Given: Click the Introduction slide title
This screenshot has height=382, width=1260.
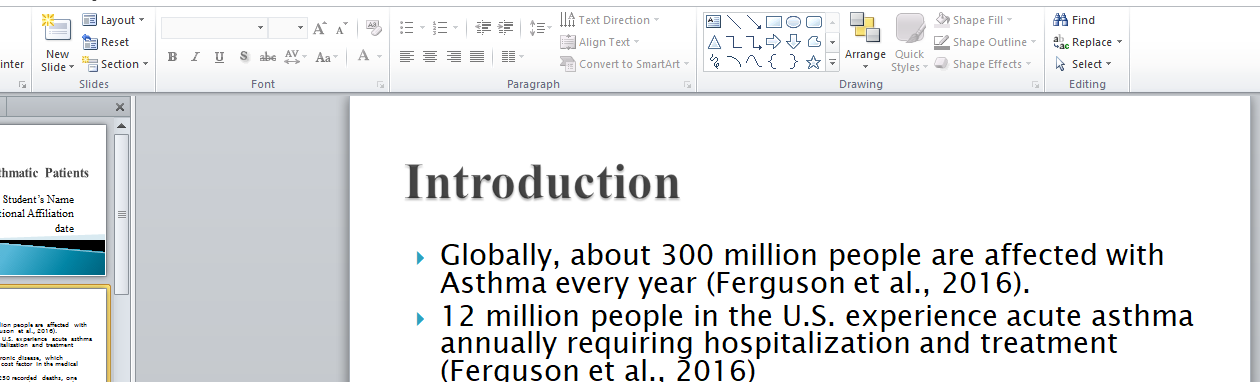Looking at the screenshot, I should tap(543, 182).
